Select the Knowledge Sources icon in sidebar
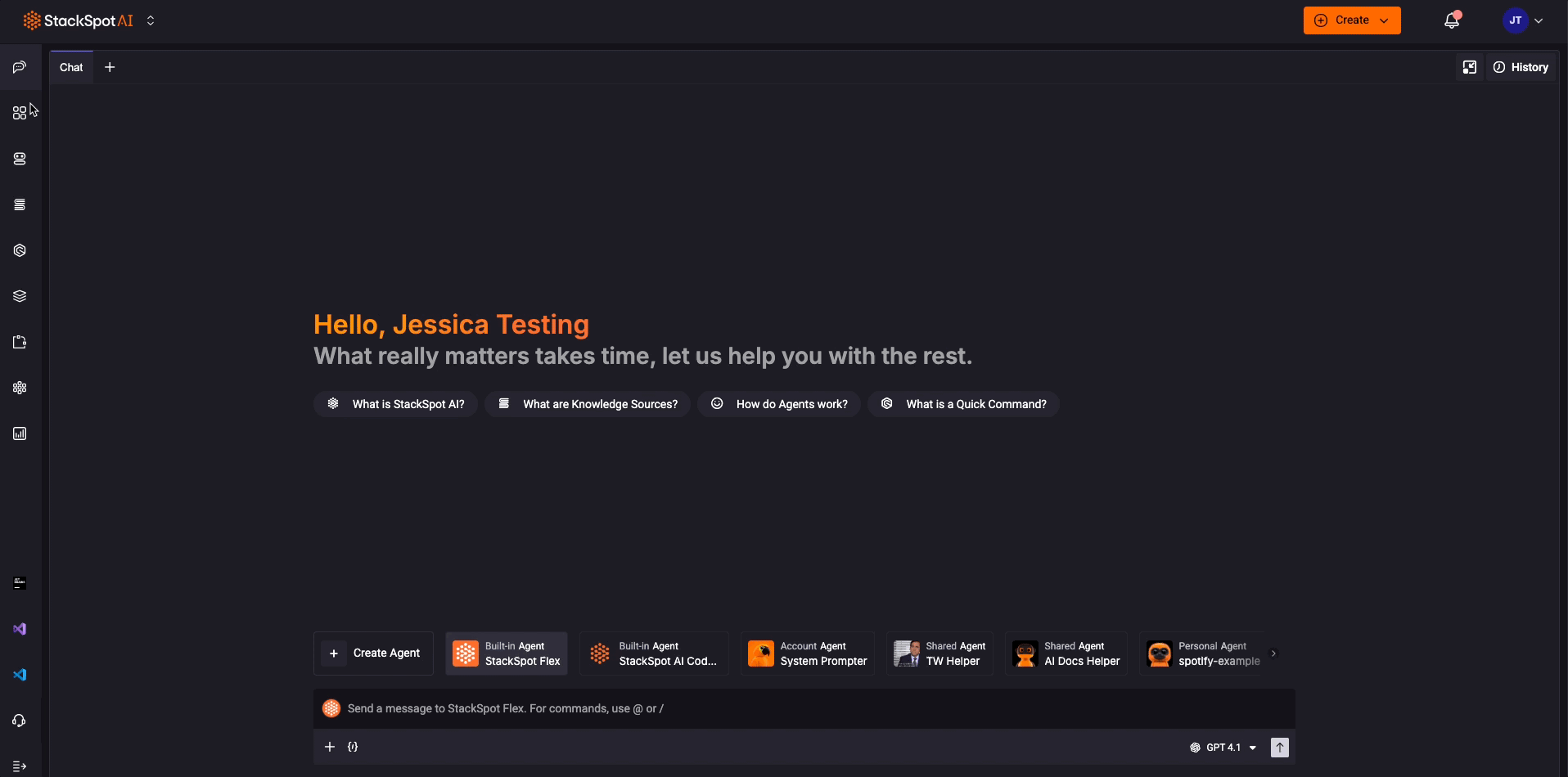1568x777 pixels. point(20,204)
